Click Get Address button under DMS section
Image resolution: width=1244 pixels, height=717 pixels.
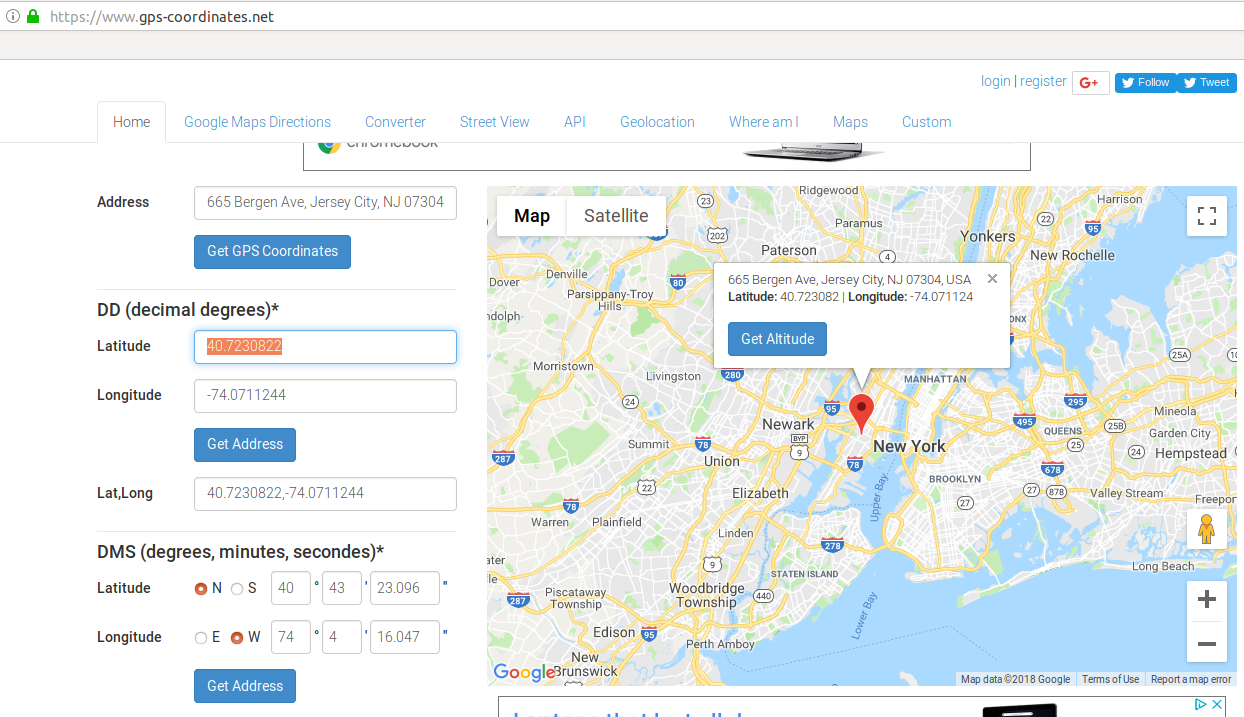[245, 686]
